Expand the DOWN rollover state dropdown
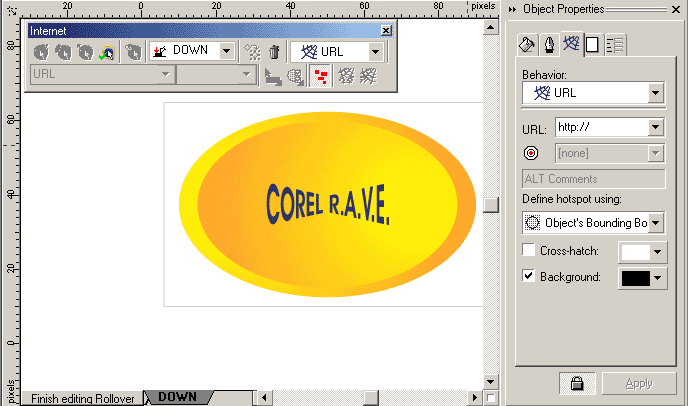This screenshot has height=406, width=689. (x=226, y=51)
